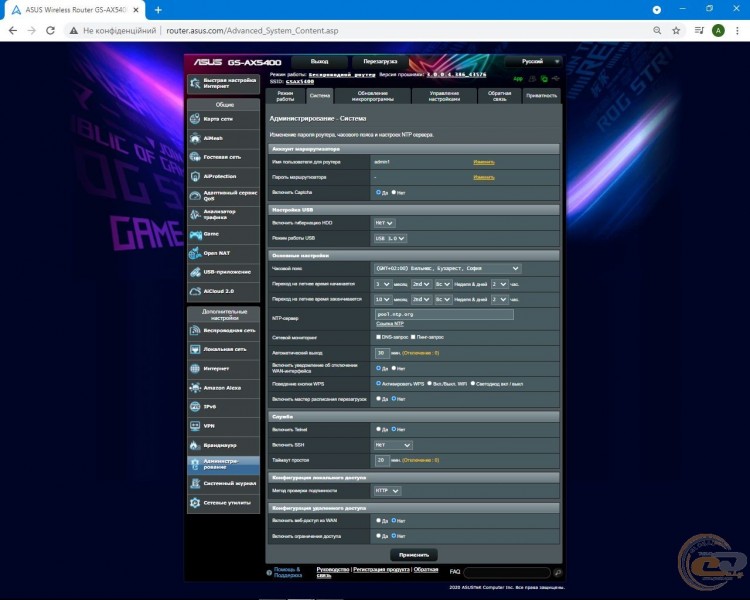750x600 pixels.
Task: Open Сетевые утилиты sidebar item
Action: click(223, 503)
